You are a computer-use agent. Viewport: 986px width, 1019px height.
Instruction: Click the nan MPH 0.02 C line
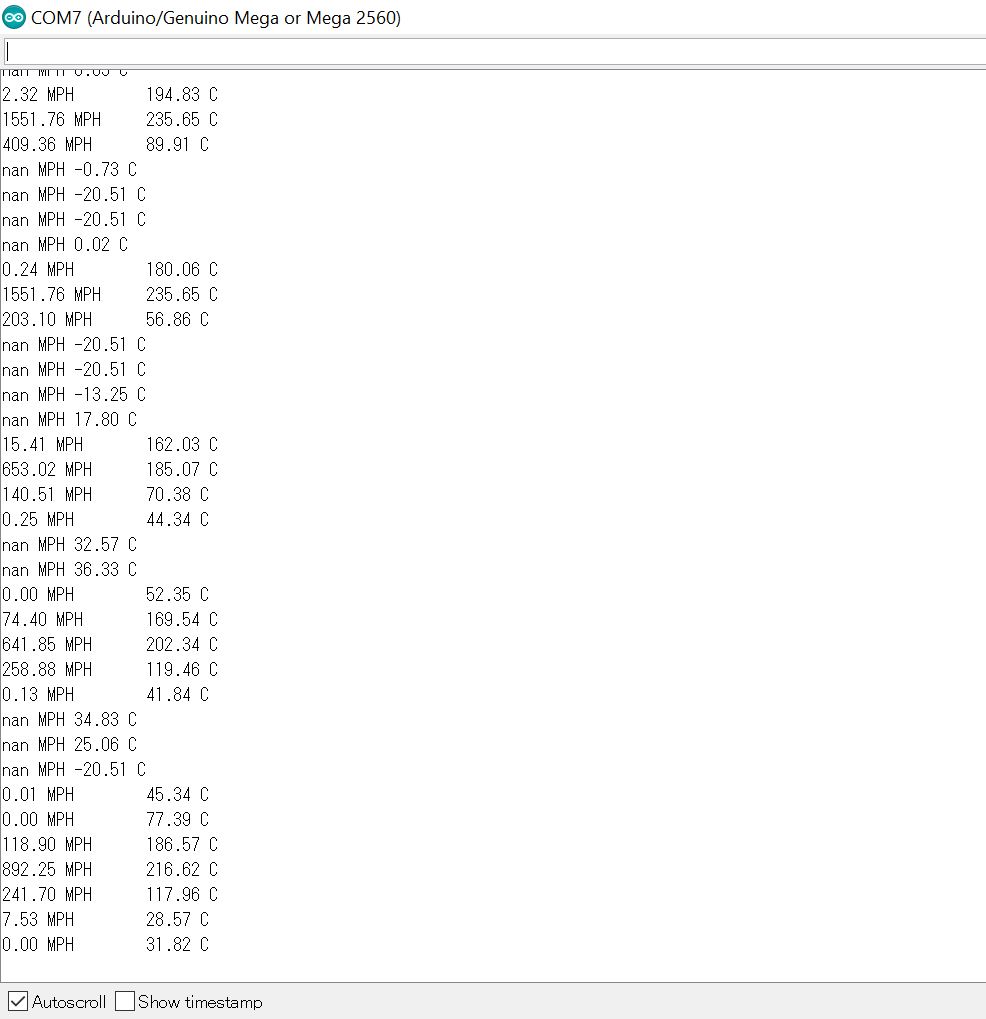pyautogui.click(x=65, y=244)
